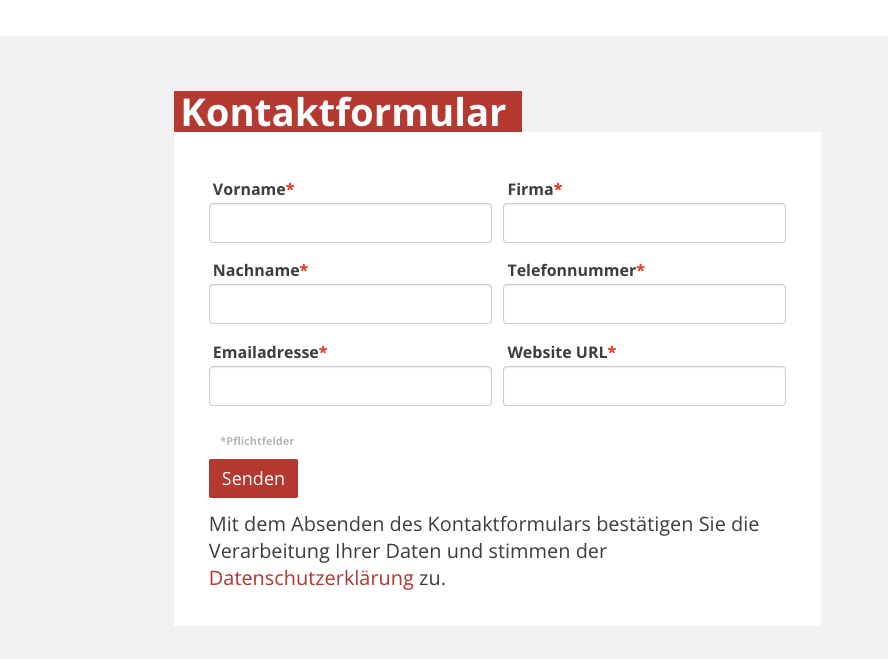This screenshot has width=888, height=659.
Task: Submit the form with Senden button
Action: click(253, 478)
